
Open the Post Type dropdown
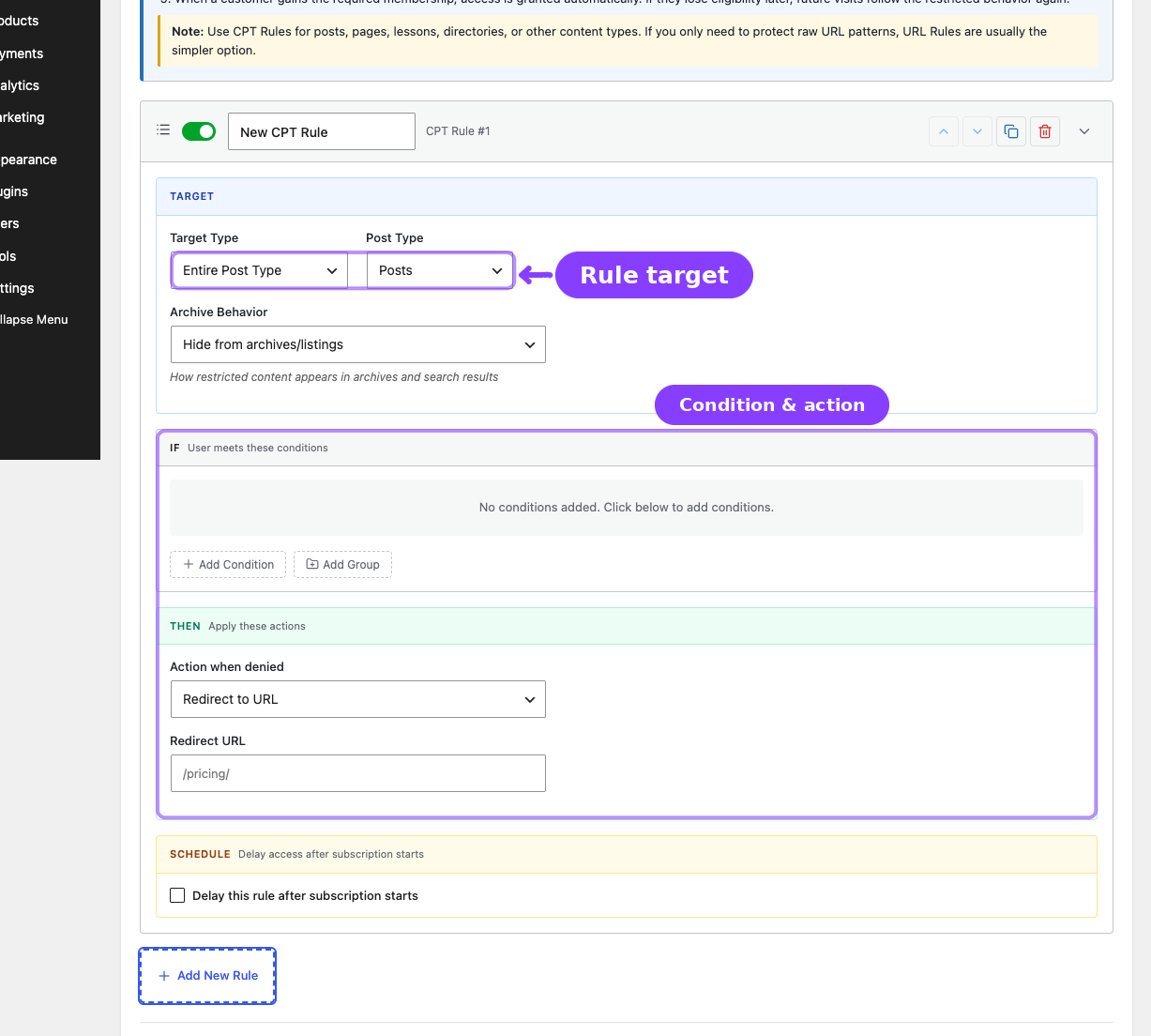[x=440, y=270]
